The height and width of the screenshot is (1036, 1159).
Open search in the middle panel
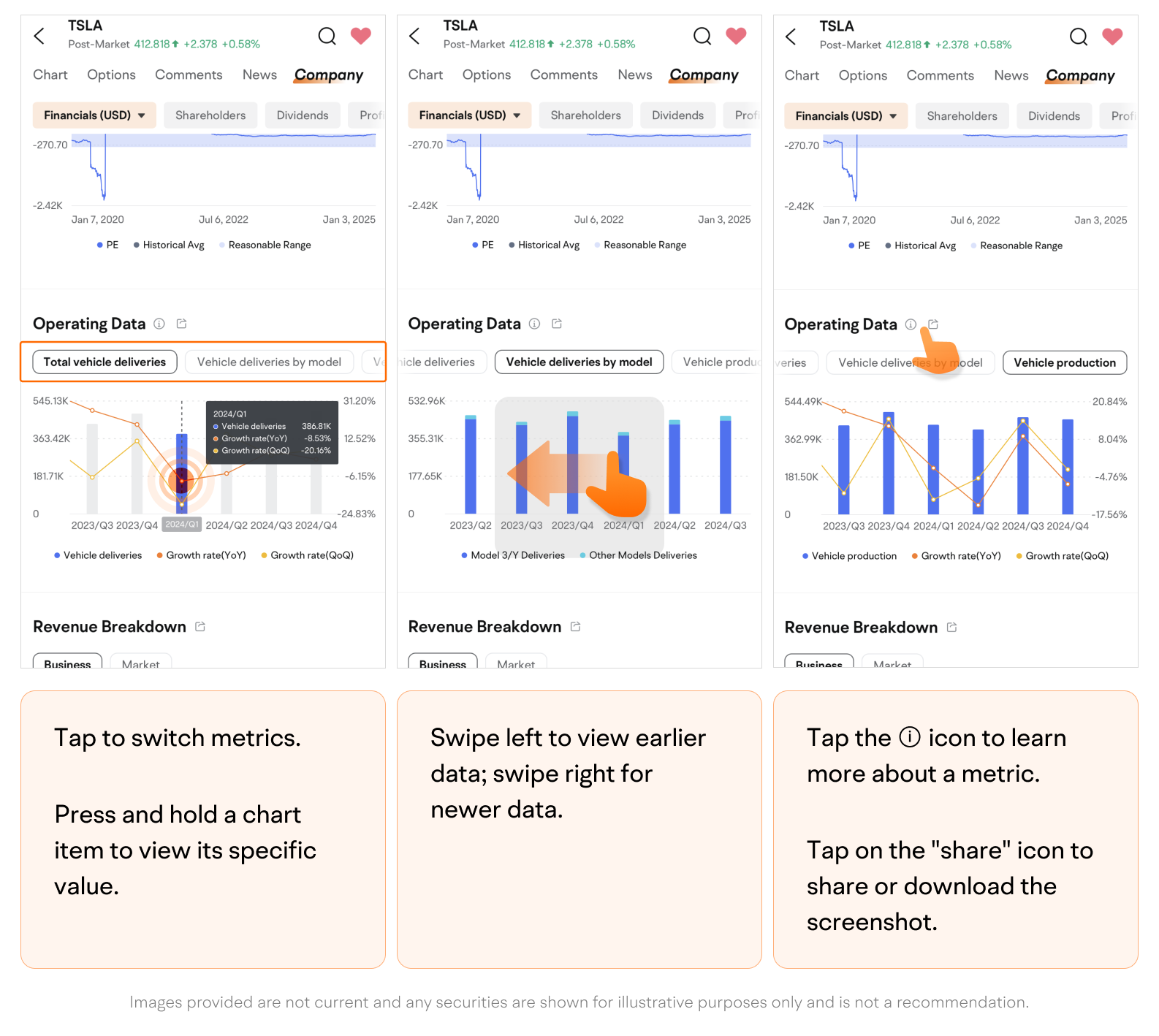(x=702, y=36)
